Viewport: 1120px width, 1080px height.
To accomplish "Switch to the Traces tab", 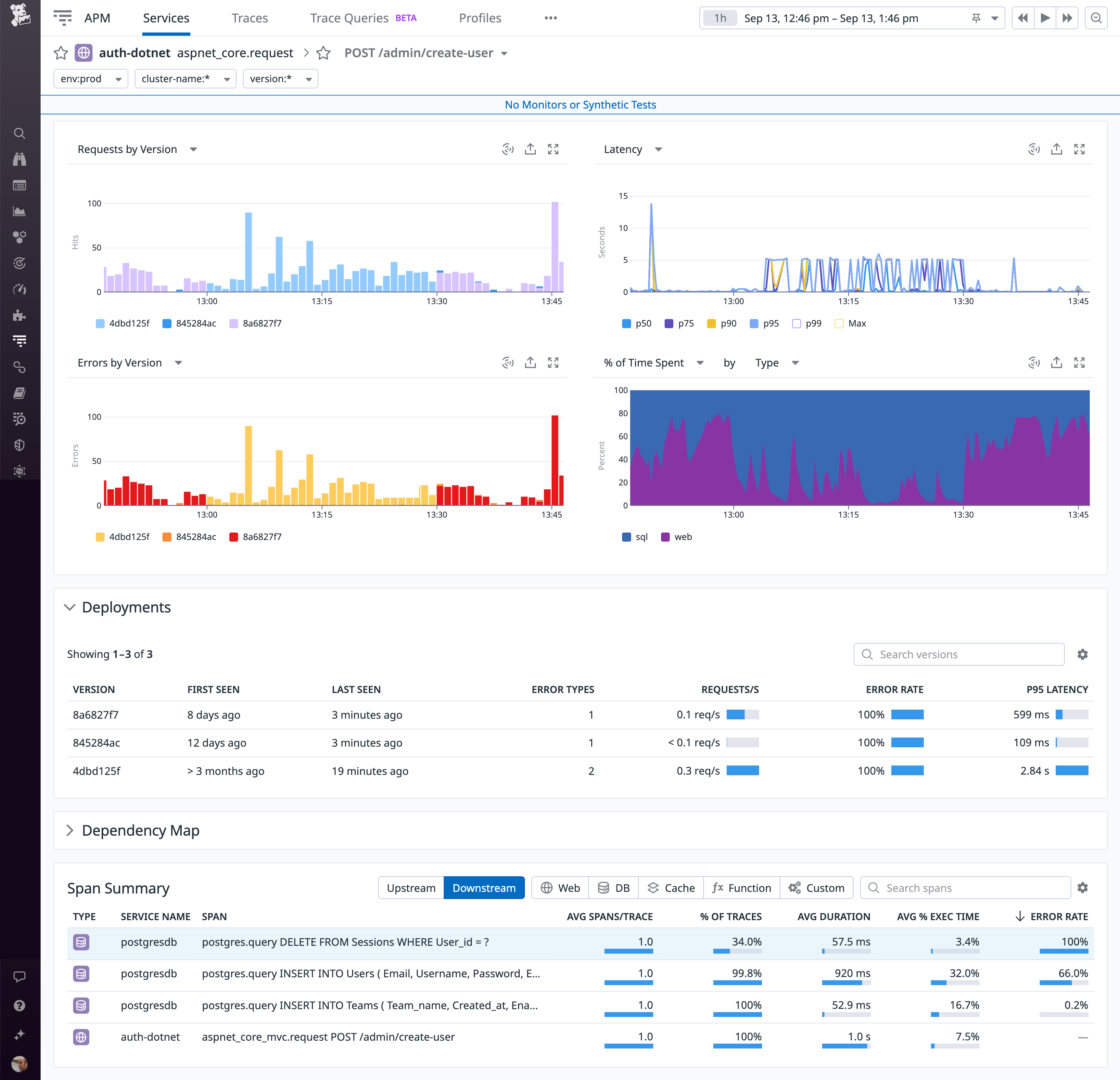I will (x=250, y=18).
